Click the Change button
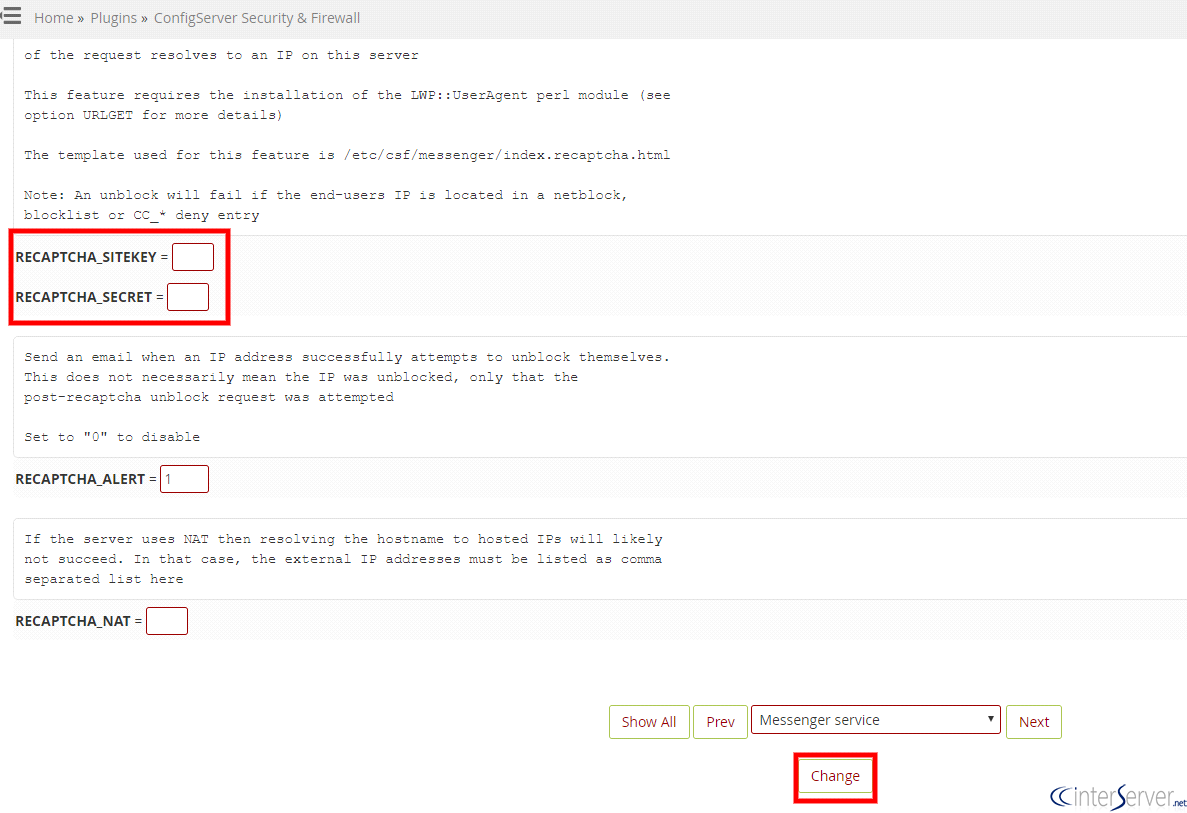Image resolution: width=1187 pixels, height=813 pixels. (x=835, y=776)
